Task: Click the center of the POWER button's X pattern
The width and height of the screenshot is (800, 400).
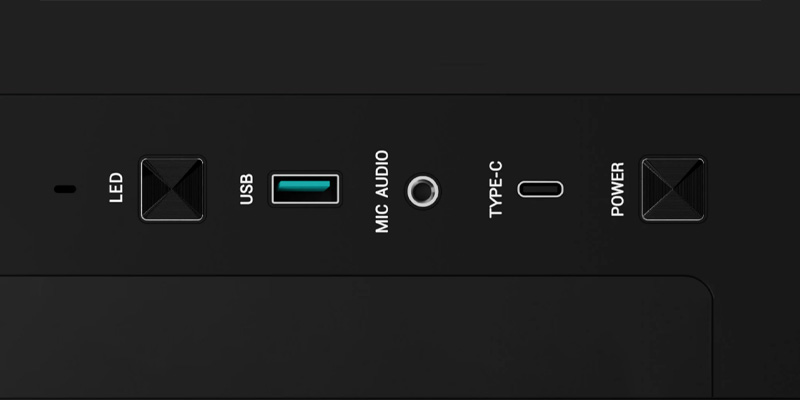Action: pyautogui.click(x=673, y=189)
